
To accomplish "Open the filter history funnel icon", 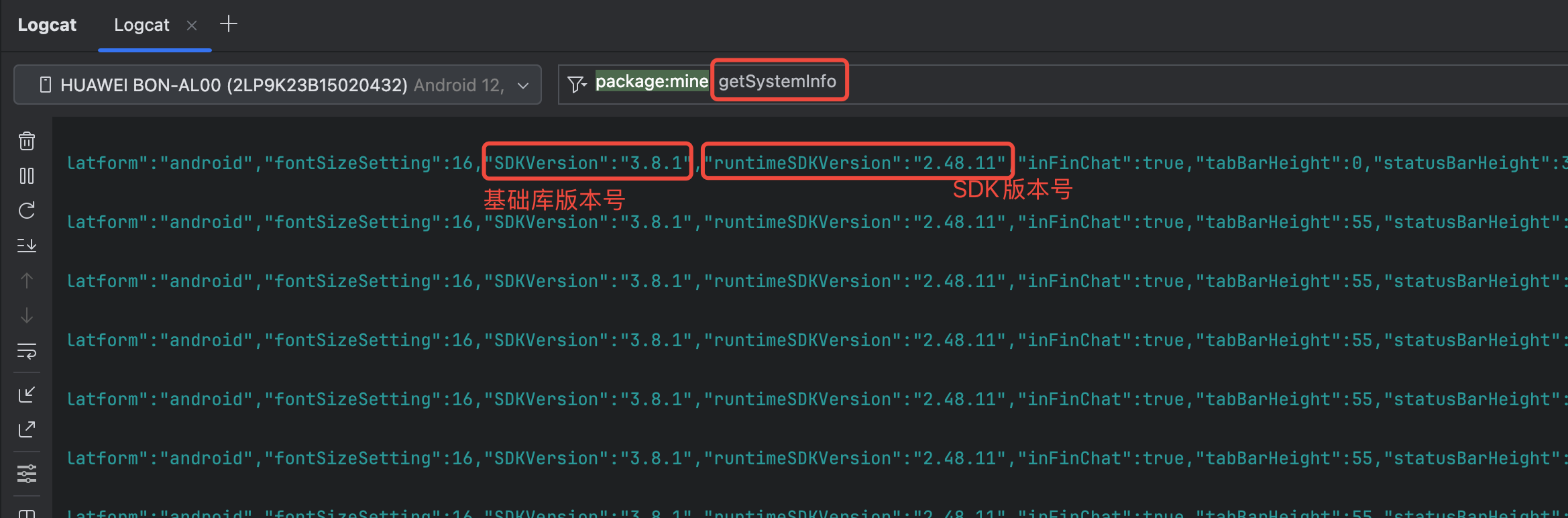I will tap(576, 84).
